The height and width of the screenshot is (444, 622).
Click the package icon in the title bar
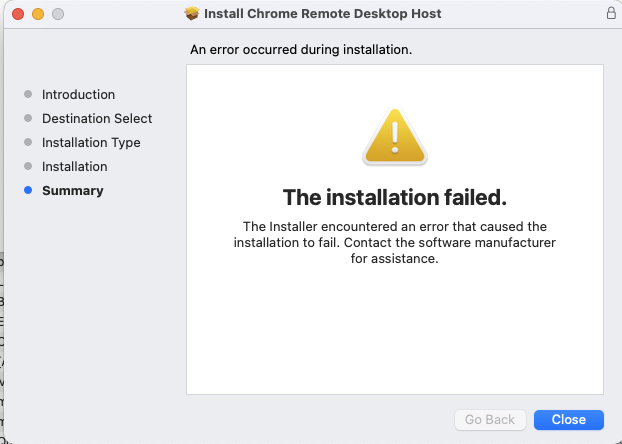point(192,14)
